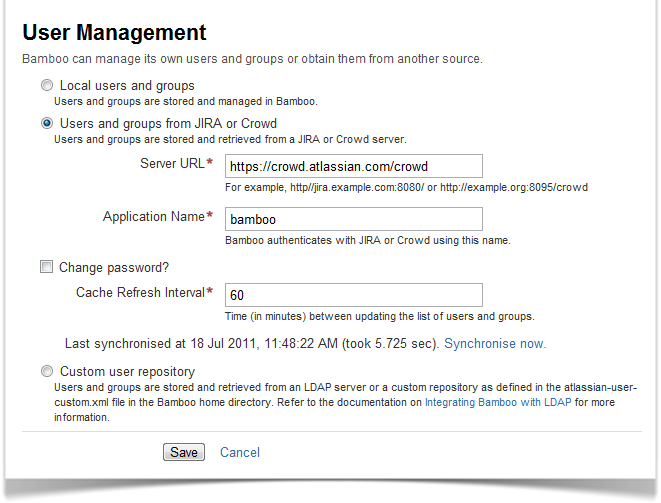Select Custom user repository radio option

tap(47, 371)
